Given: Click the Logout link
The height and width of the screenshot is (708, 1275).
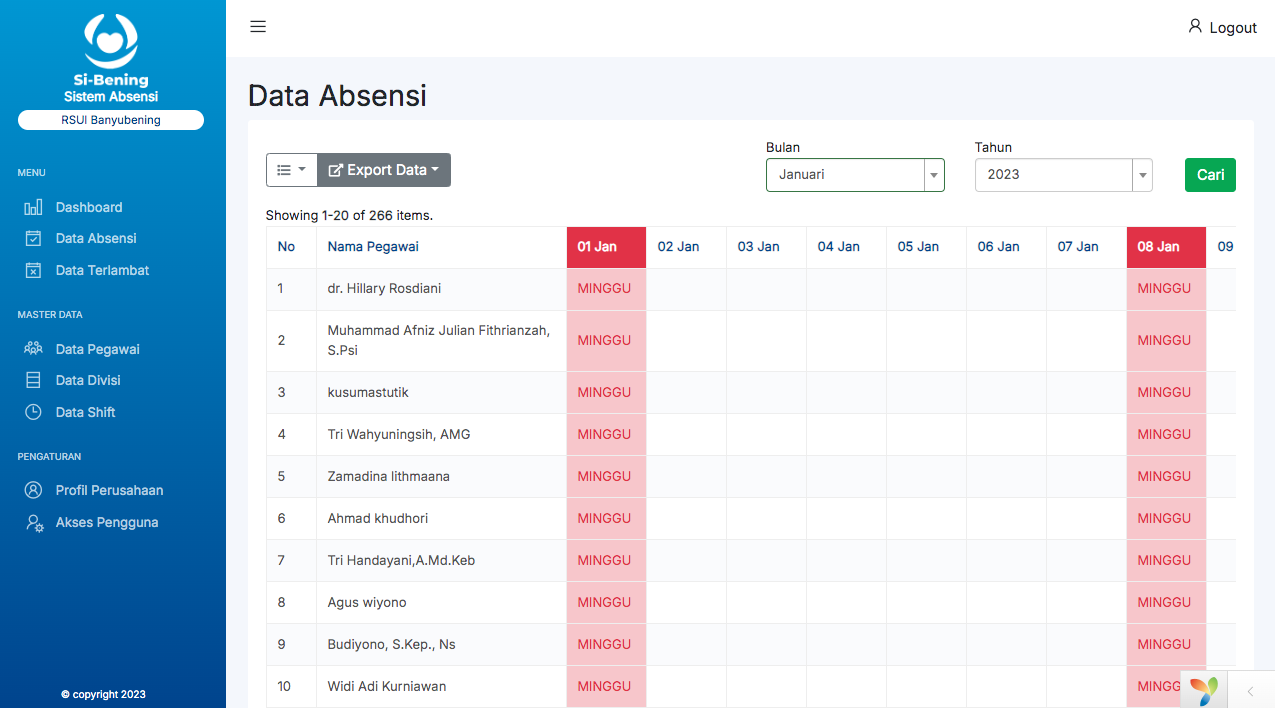Looking at the screenshot, I should point(1222,28).
